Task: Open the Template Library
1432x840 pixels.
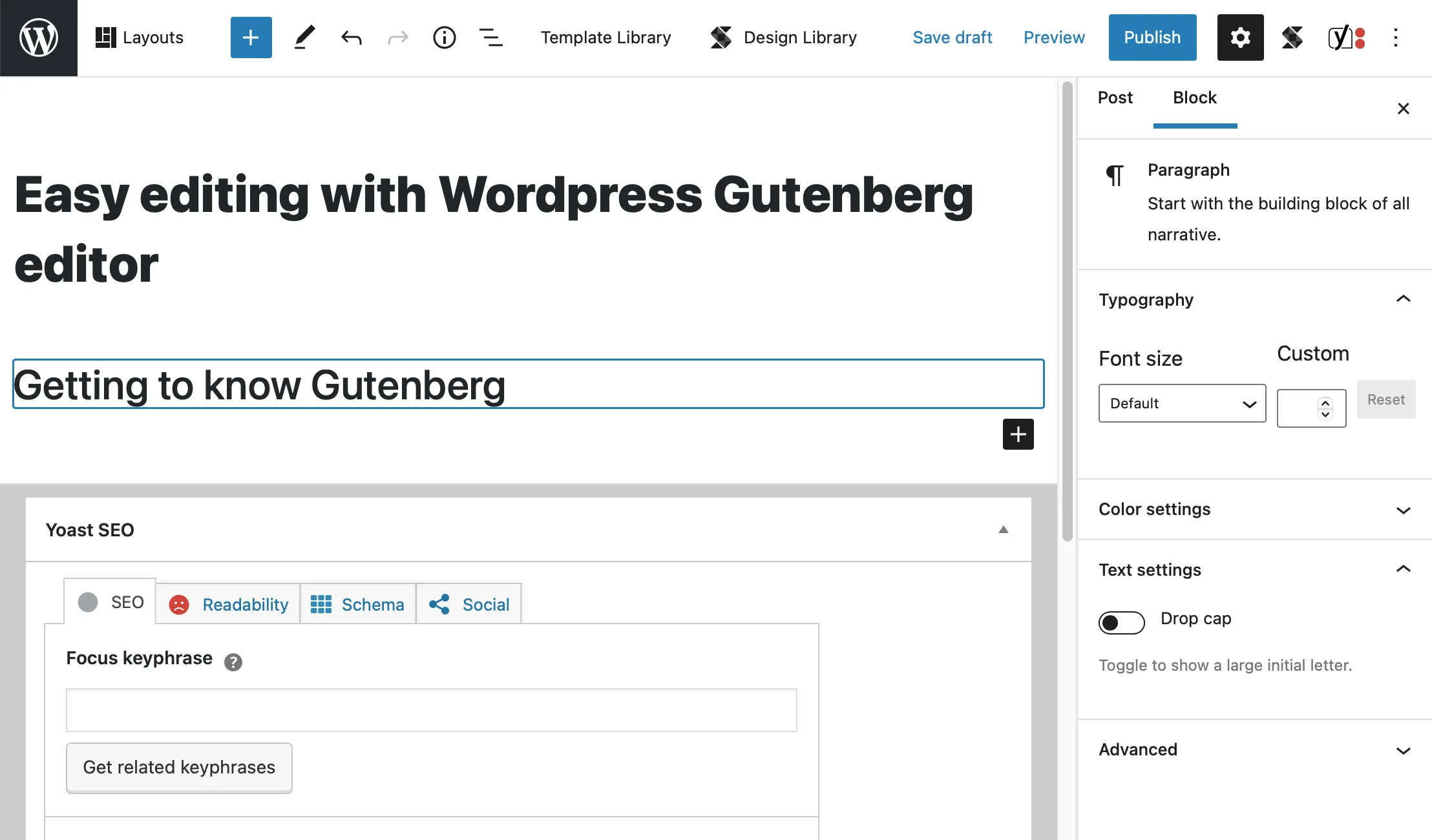Action: coord(606,37)
